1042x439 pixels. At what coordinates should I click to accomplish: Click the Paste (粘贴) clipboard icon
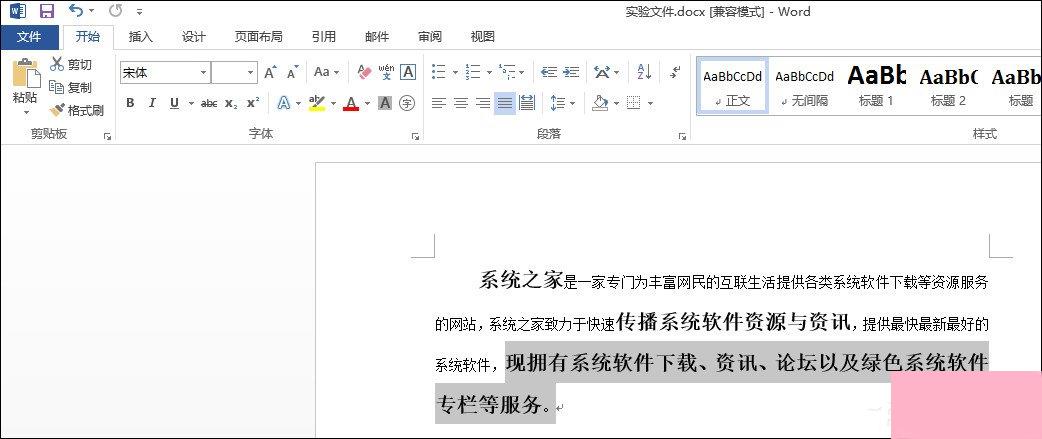point(26,73)
